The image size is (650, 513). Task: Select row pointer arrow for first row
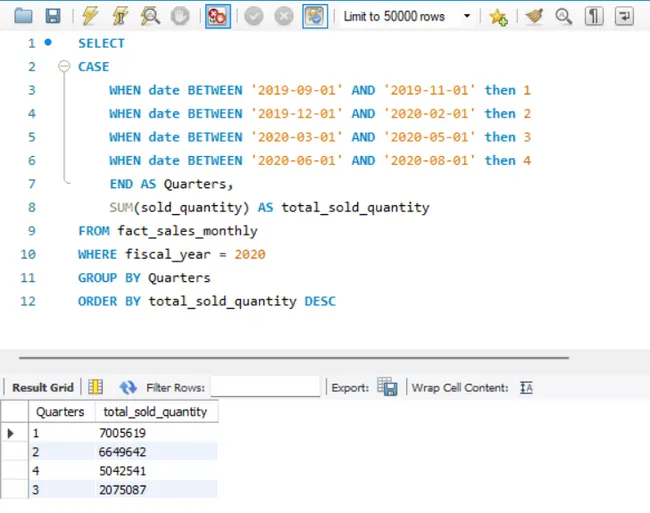tap(11, 433)
